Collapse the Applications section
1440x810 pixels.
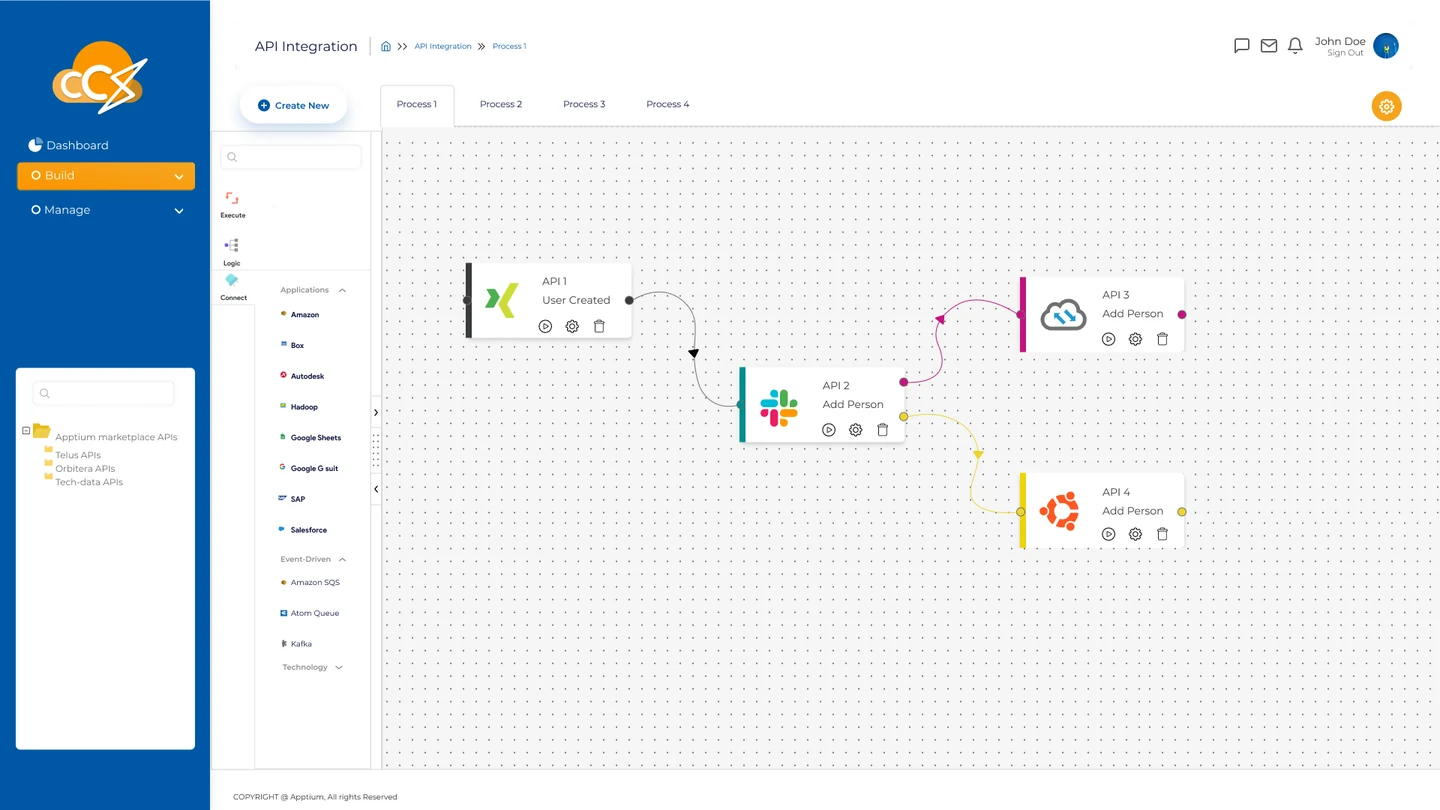click(x=342, y=290)
